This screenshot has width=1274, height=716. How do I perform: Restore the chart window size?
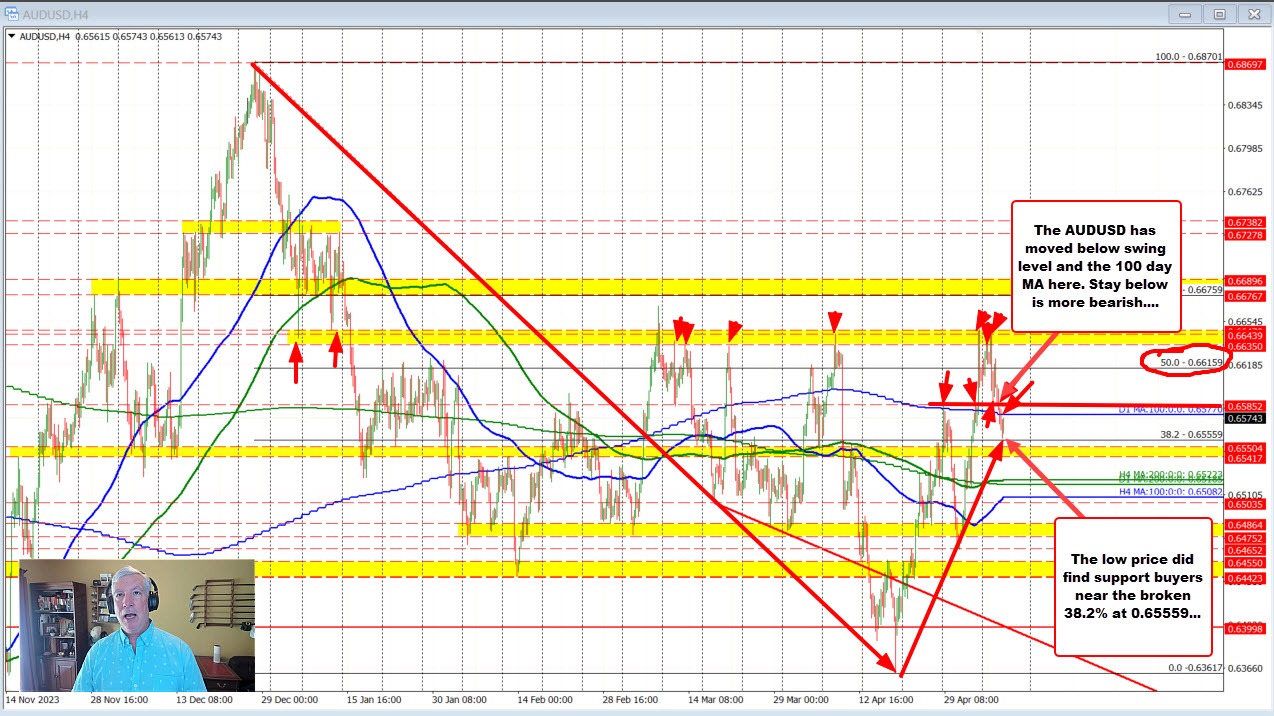(x=1218, y=14)
